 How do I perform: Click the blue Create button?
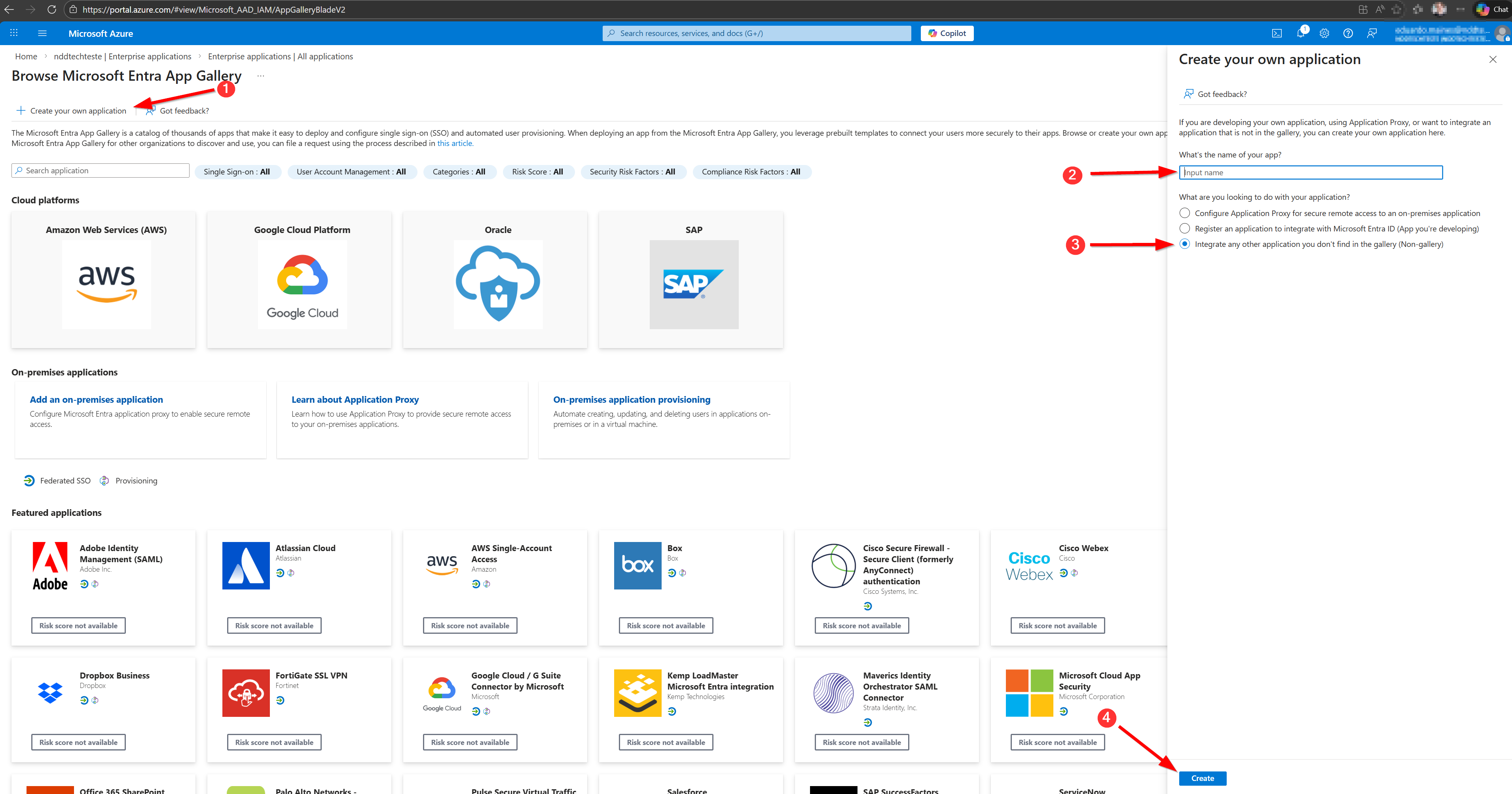tap(1202, 778)
